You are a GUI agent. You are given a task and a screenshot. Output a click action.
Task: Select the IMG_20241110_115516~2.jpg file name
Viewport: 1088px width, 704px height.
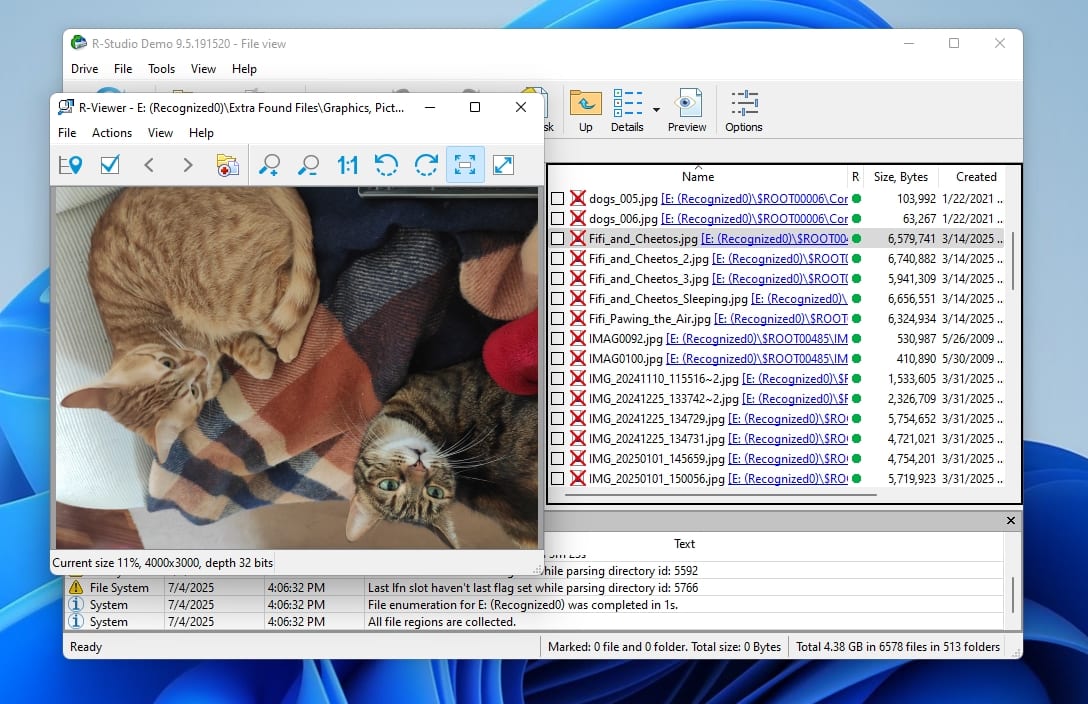pyautogui.click(x=663, y=379)
